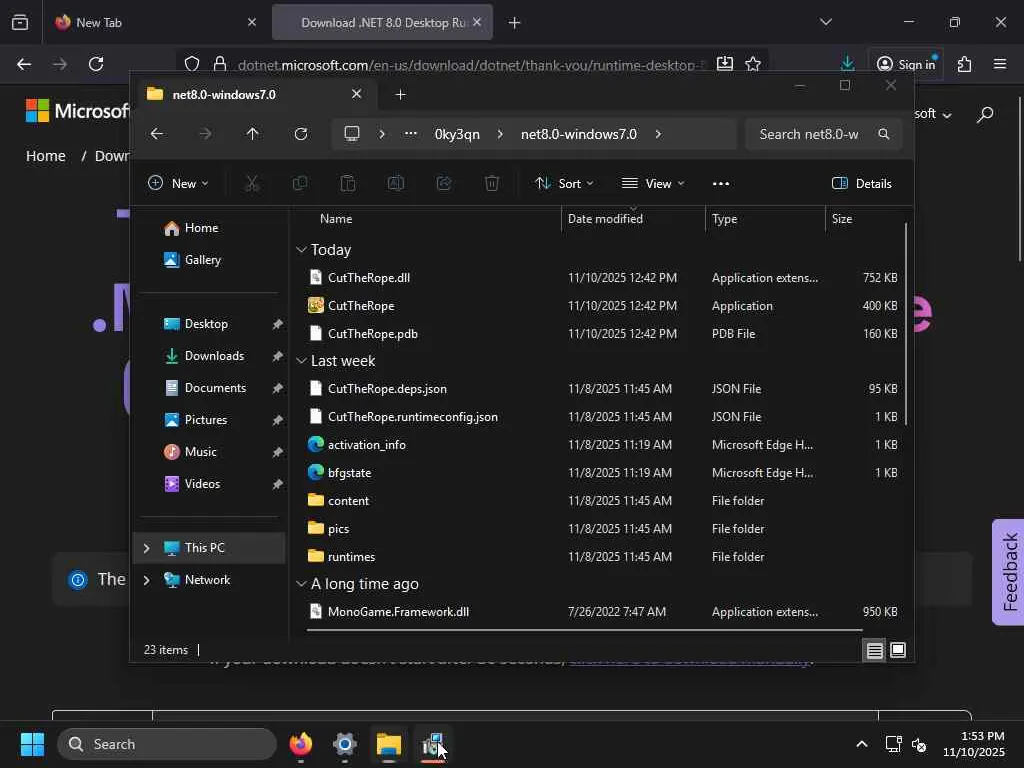Click the Rename icon in Explorer toolbar
The width and height of the screenshot is (1024, 768).
tap(396, 184)
